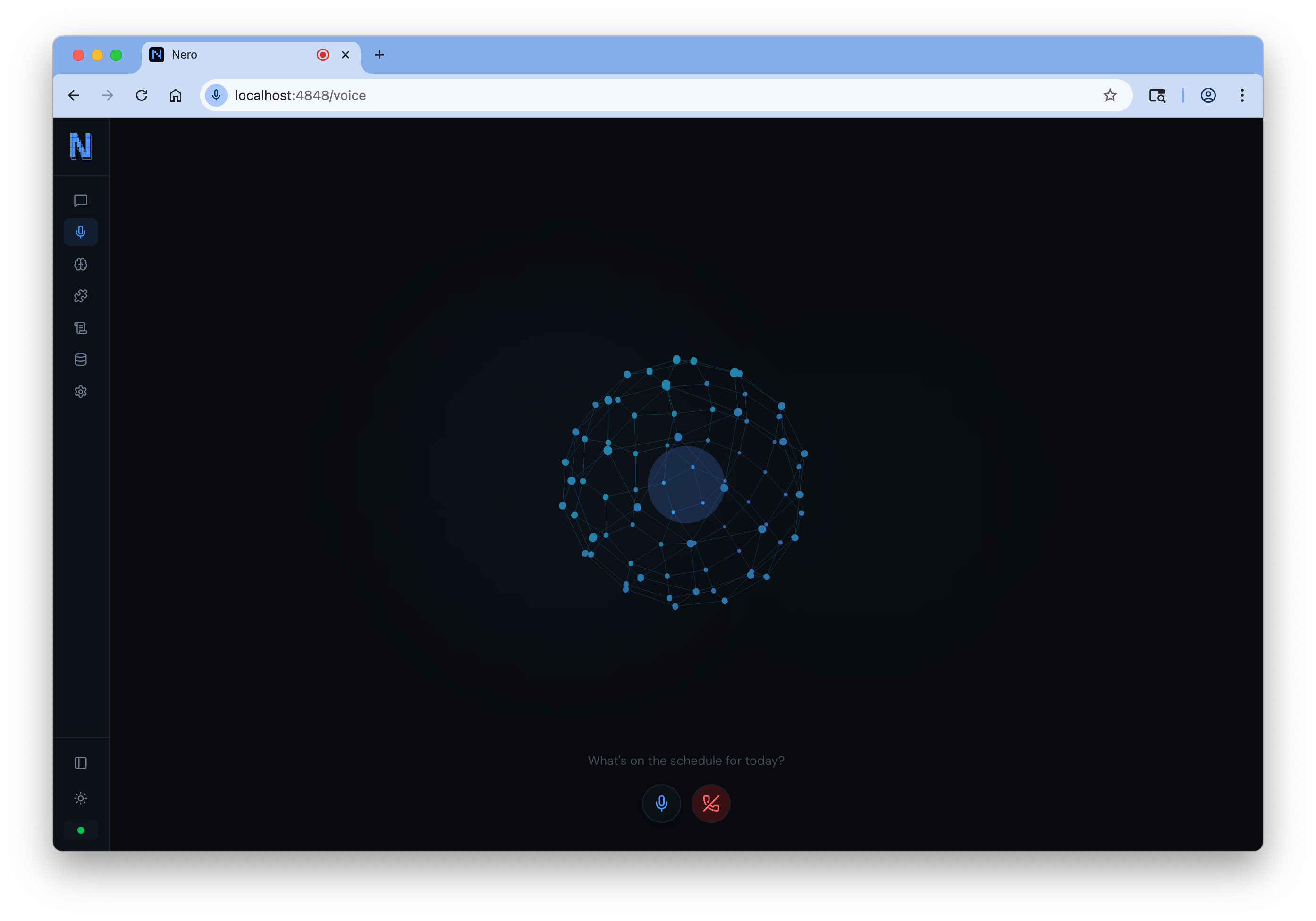
Task: Open the Chrome profile menu
Action: [1207, 95]
